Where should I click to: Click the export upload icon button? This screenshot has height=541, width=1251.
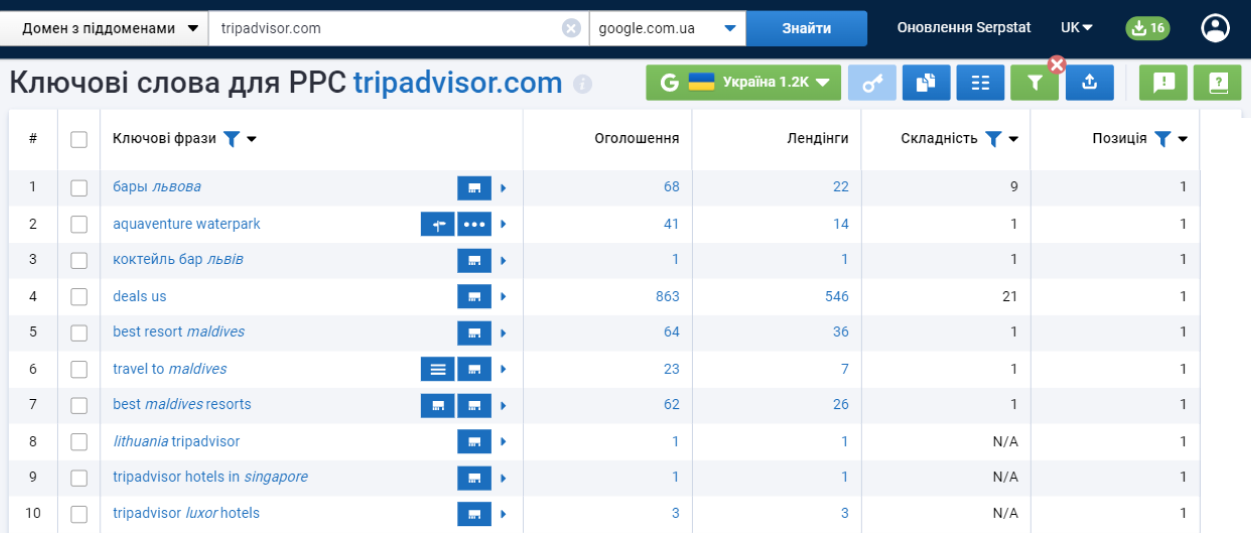(x=1090, y=83)
